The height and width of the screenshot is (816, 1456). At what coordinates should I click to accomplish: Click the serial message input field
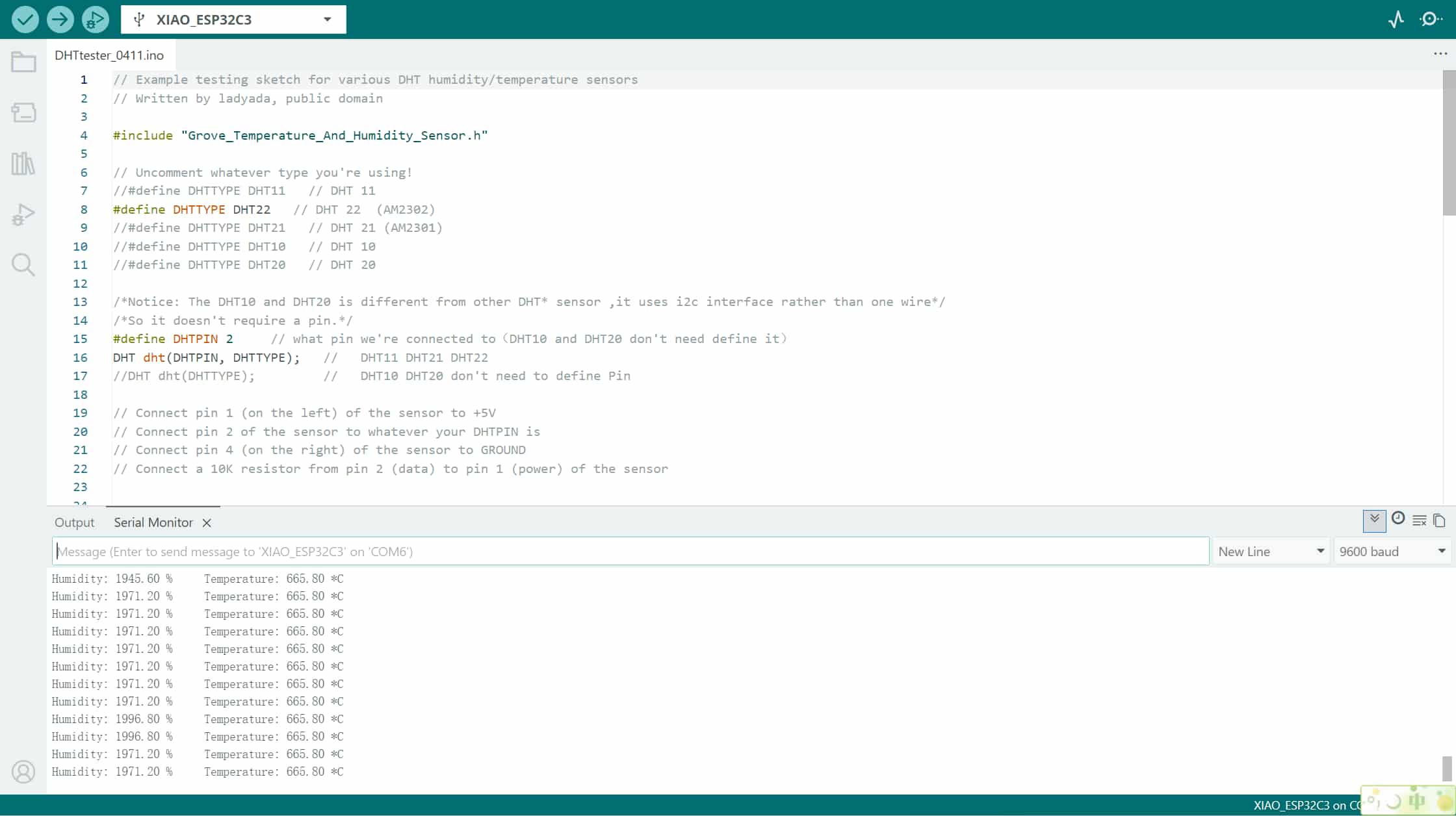630,552
